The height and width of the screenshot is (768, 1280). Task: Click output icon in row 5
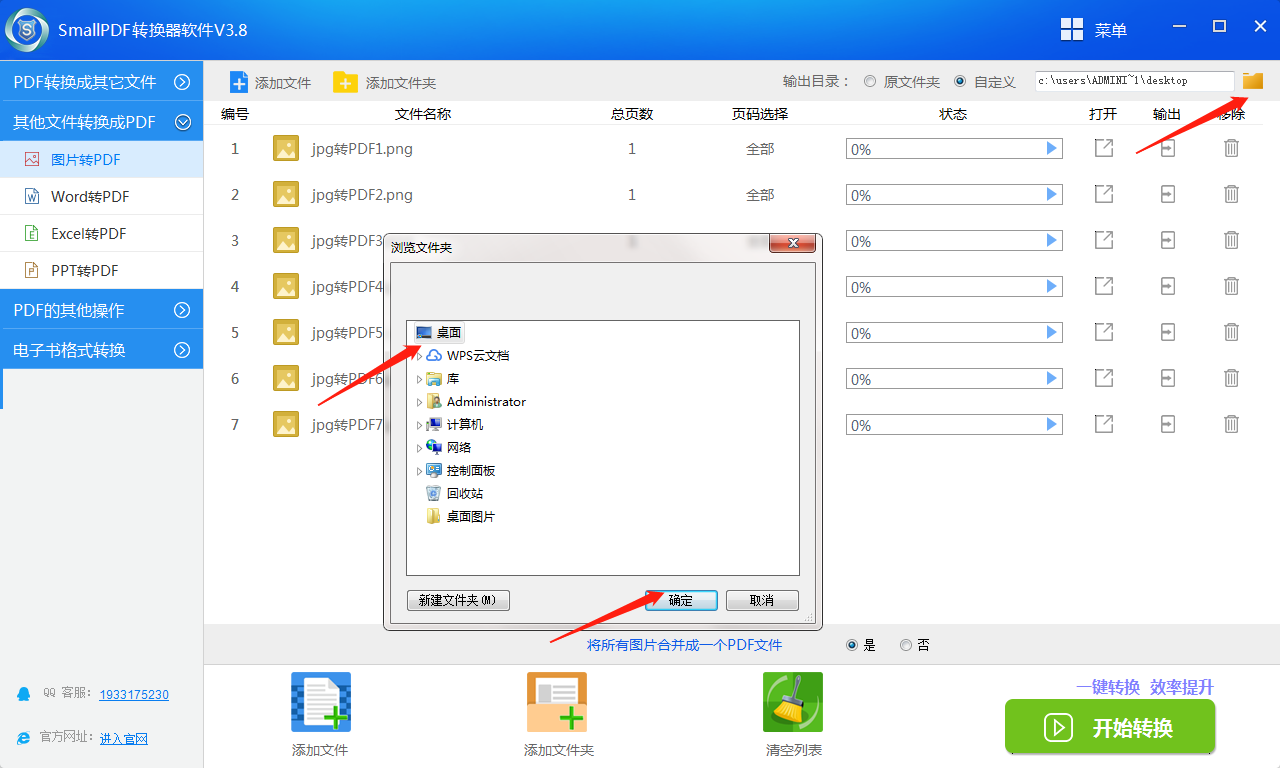(x=1168, y=332)
